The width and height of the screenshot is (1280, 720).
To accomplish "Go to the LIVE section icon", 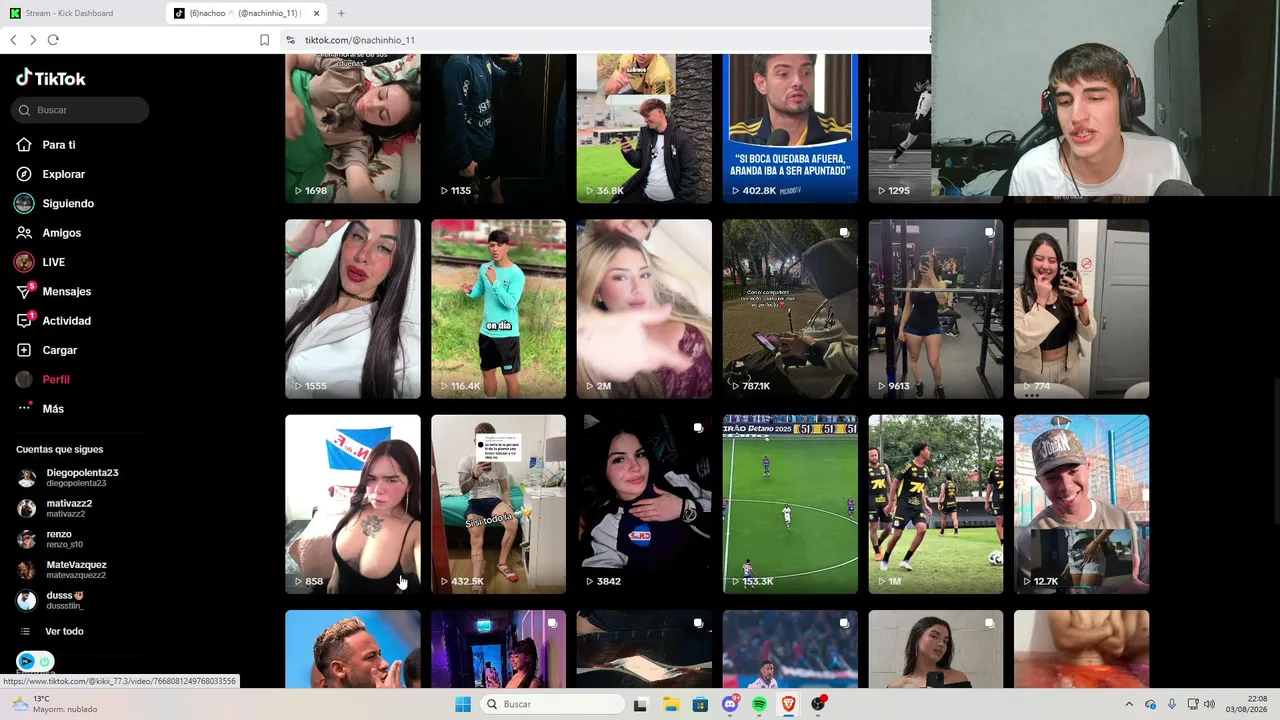I will click(x=24, y=262).
